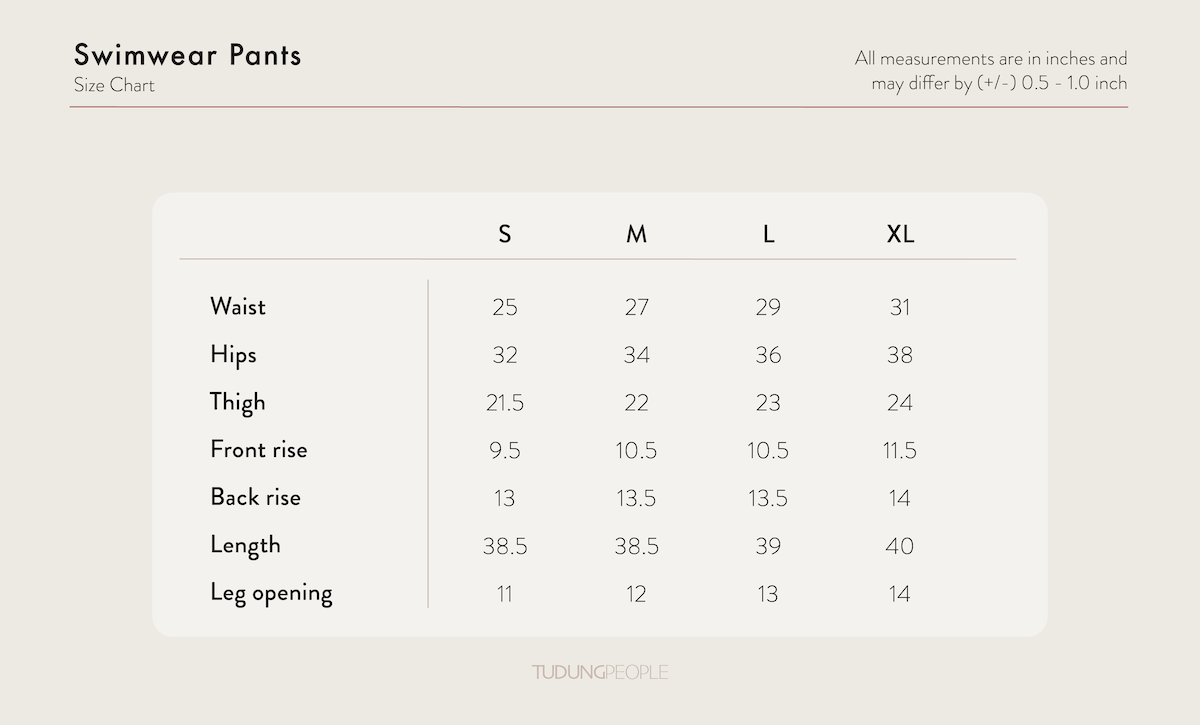Click the Length row label

(245, 545)
